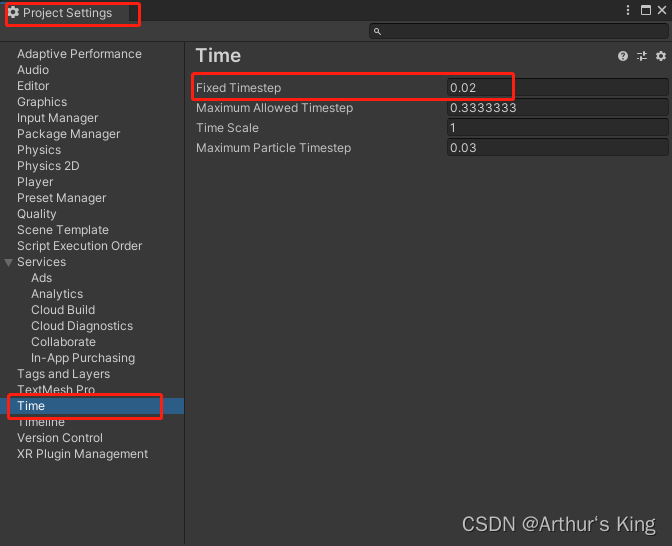
Task: Click the Fixed Timestep value field
Action: [x=557, y=88]
